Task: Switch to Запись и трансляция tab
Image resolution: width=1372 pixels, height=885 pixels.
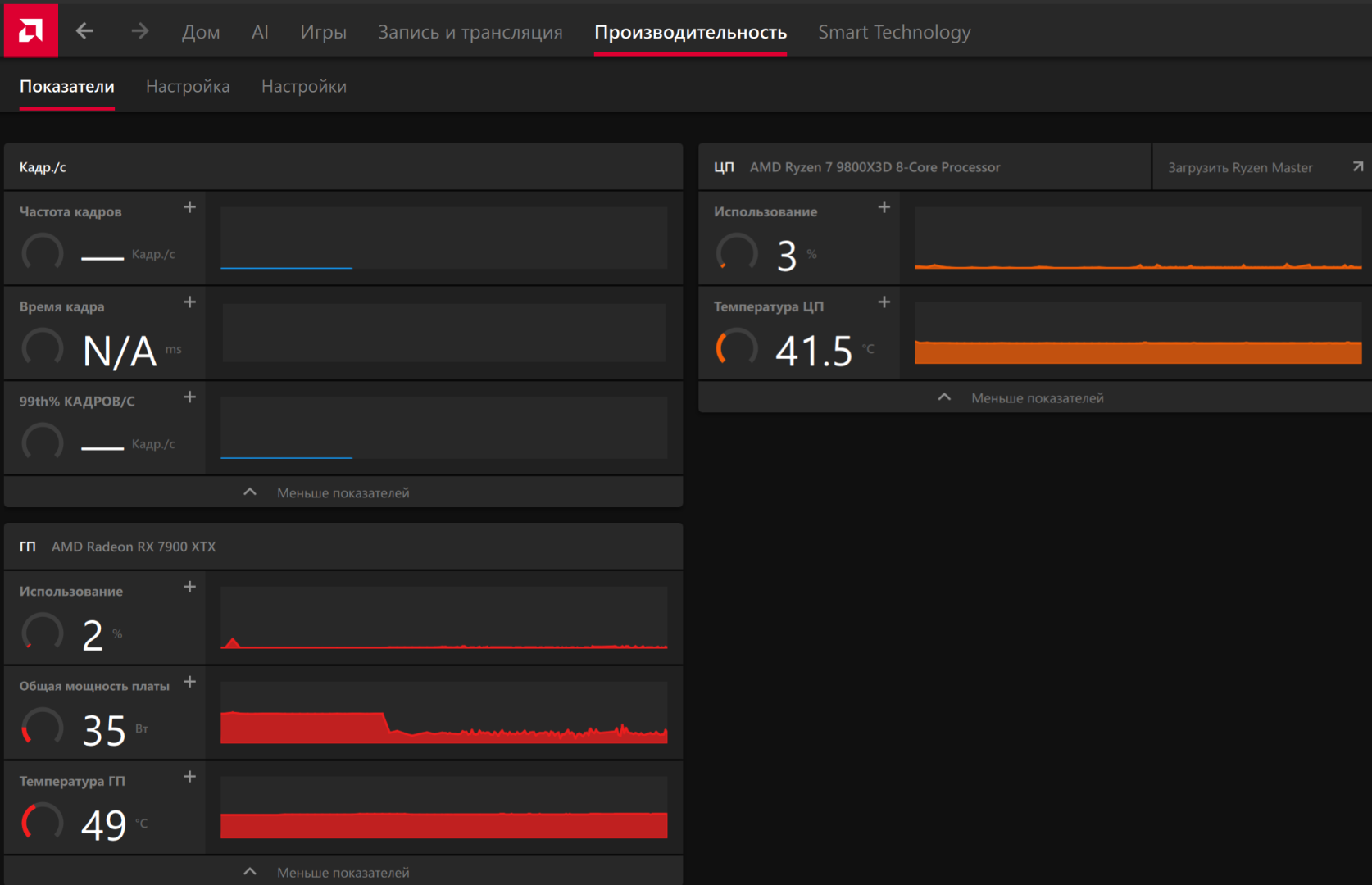Action: (470, 32)
